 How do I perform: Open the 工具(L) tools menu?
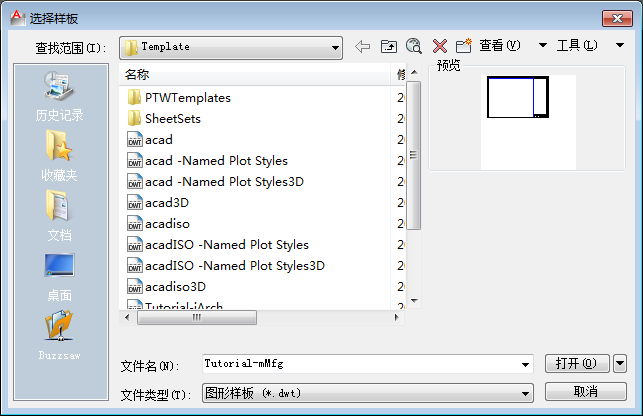[577, 46]
